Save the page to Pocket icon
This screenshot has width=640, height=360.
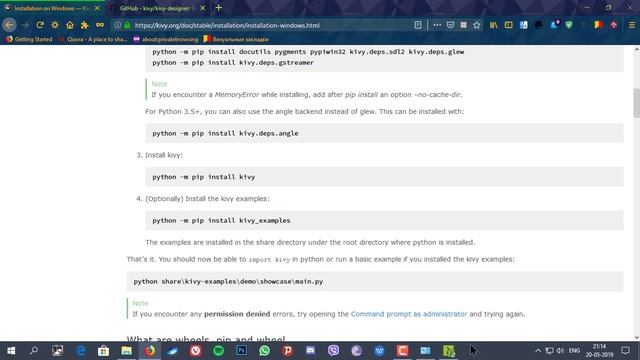450,25
